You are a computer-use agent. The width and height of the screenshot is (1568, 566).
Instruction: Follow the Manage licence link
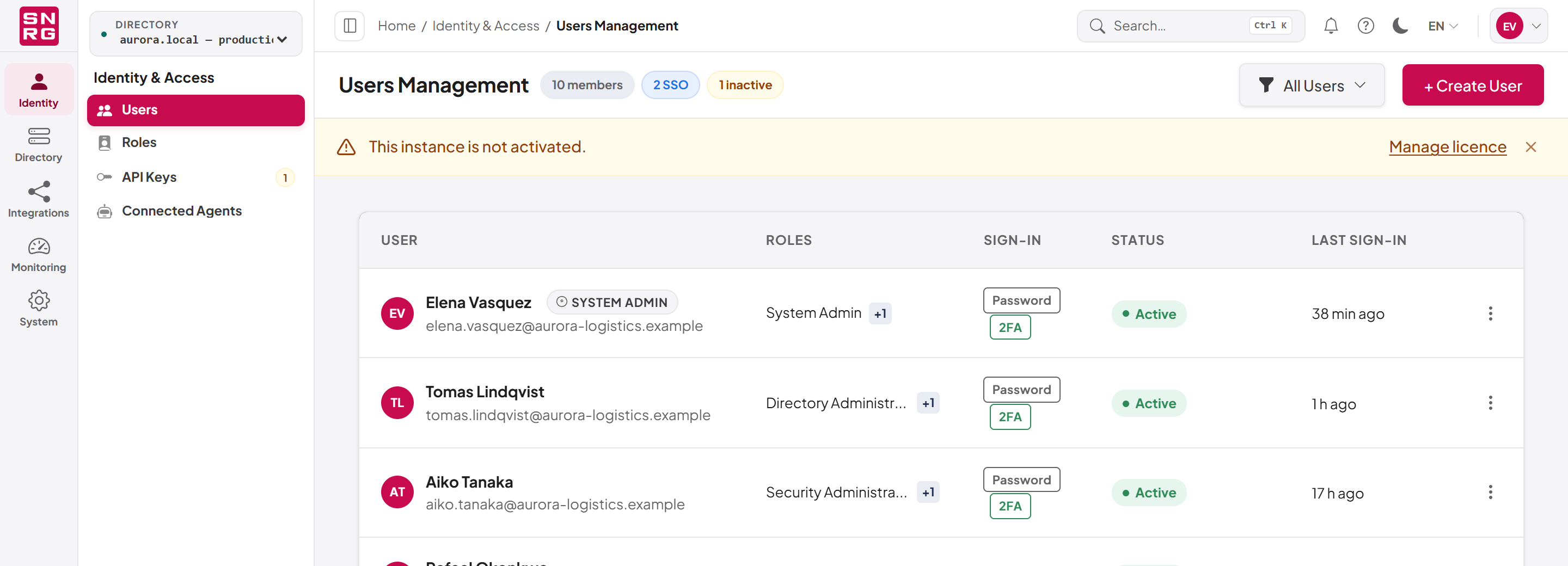click(1448, 147)
